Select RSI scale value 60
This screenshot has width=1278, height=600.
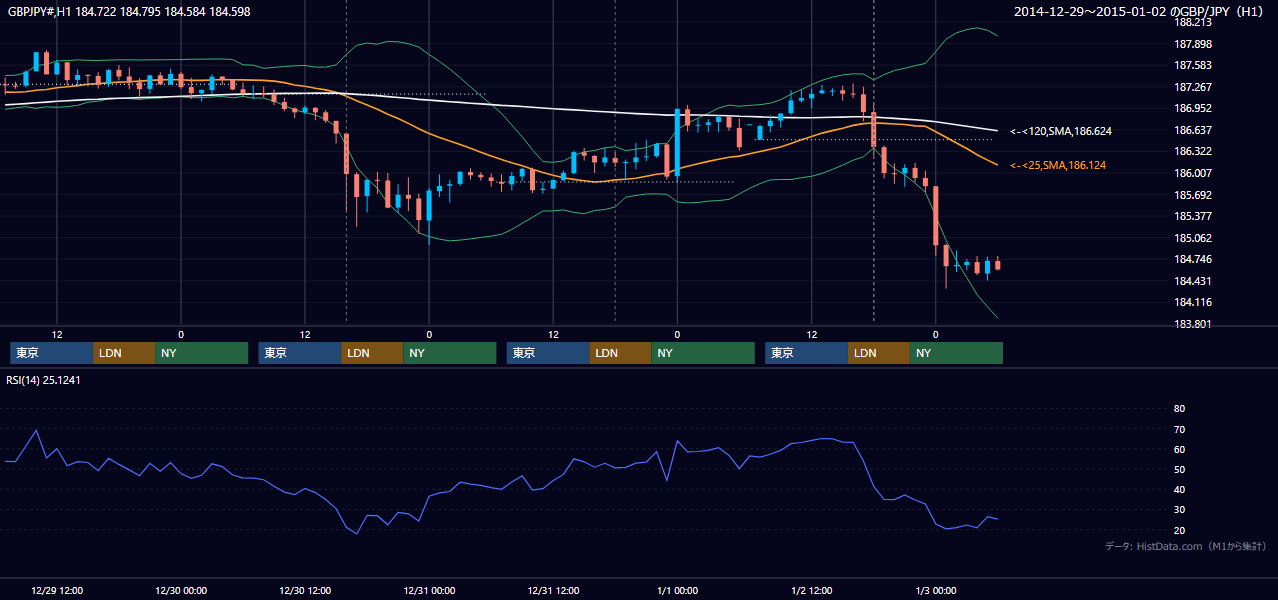pyautogui.click(x=1179, y=449)
